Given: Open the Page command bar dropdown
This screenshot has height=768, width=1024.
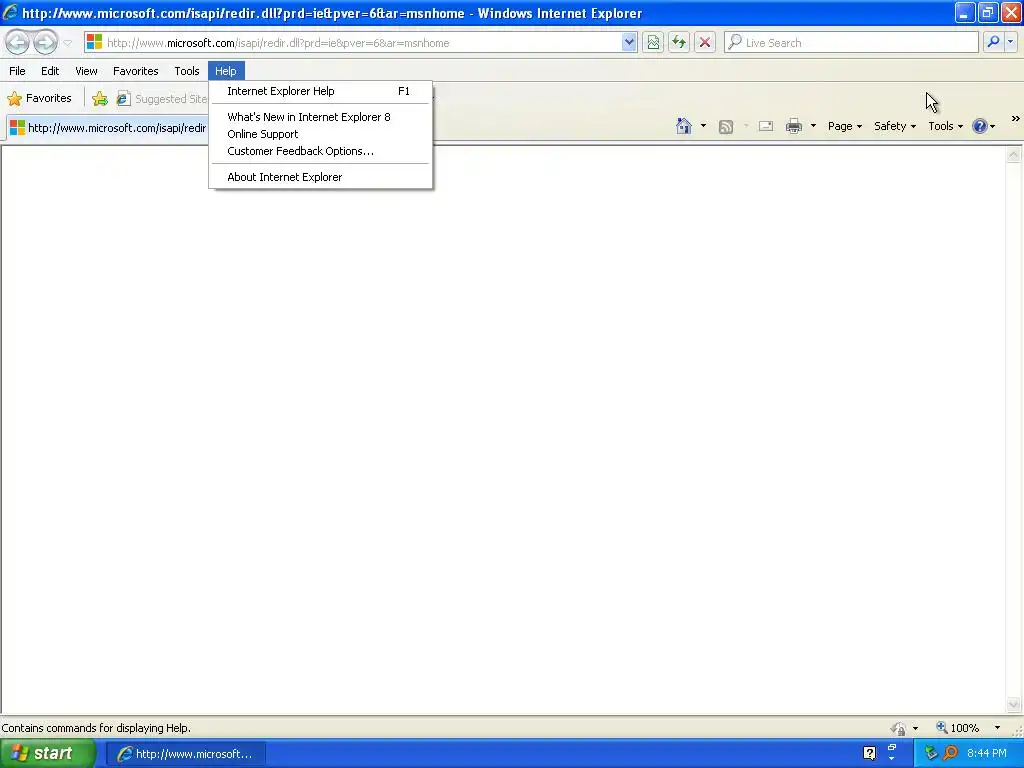Looking at the screenshot, I should (x=844, y=126).
